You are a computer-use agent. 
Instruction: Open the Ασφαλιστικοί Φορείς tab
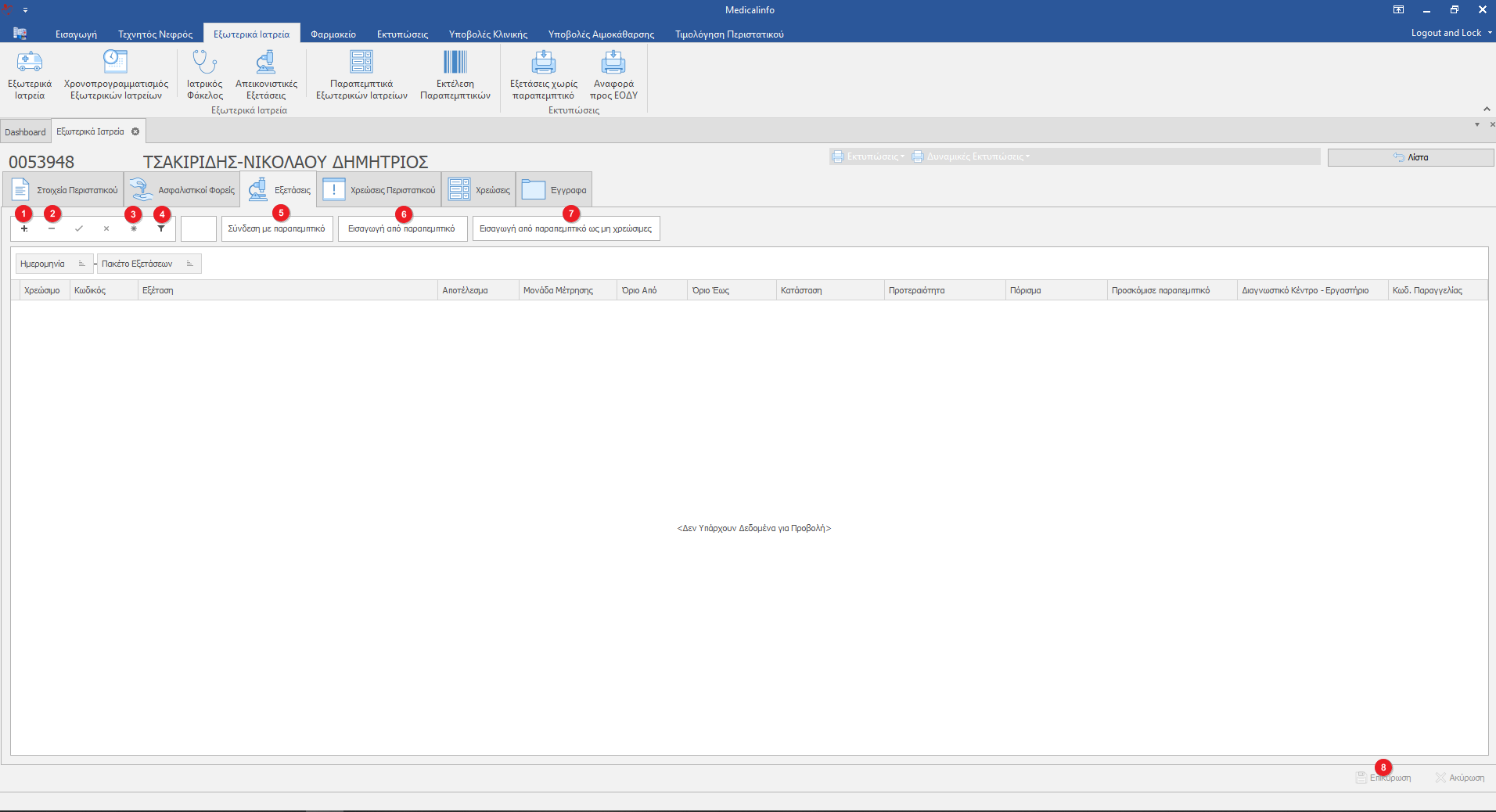click(182, 190)
